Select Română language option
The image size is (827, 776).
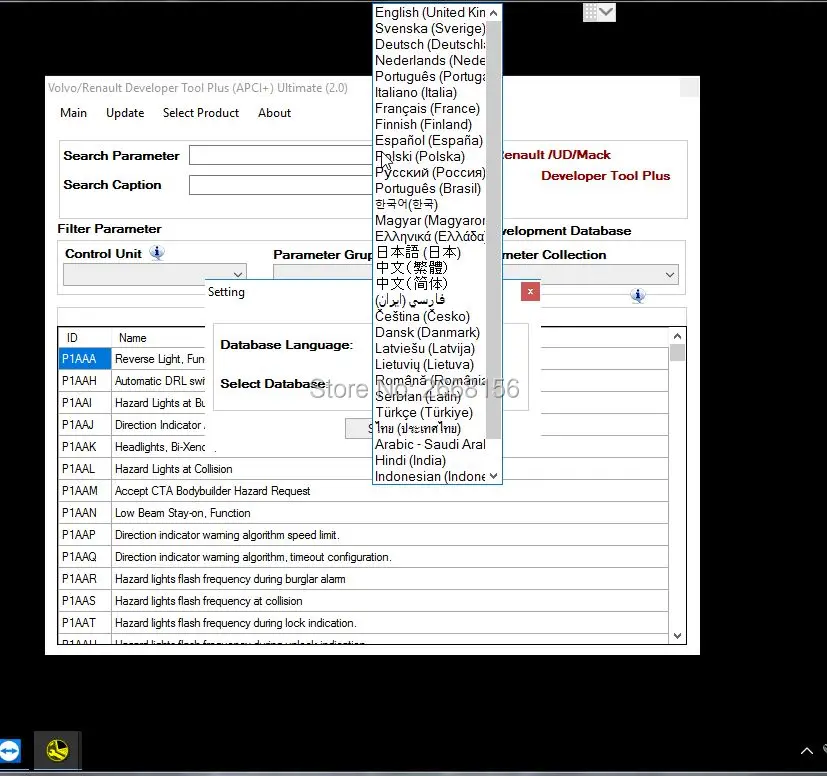430,380
